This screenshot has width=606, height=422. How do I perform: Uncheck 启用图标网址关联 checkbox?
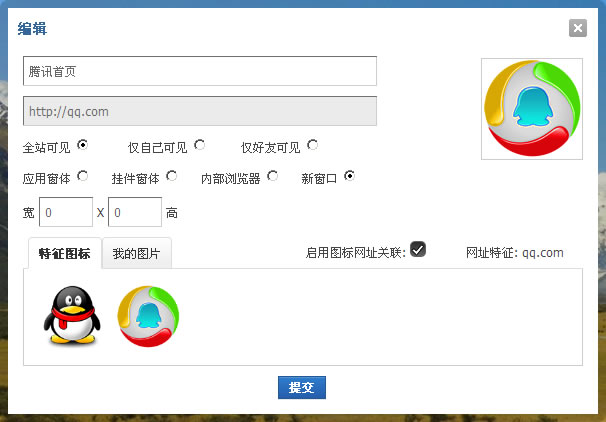click(418, 249)
